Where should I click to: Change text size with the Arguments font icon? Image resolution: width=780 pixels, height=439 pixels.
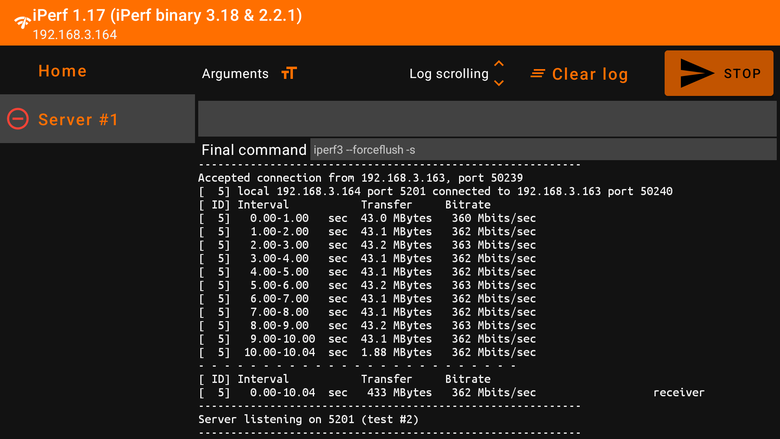(289, 74)
